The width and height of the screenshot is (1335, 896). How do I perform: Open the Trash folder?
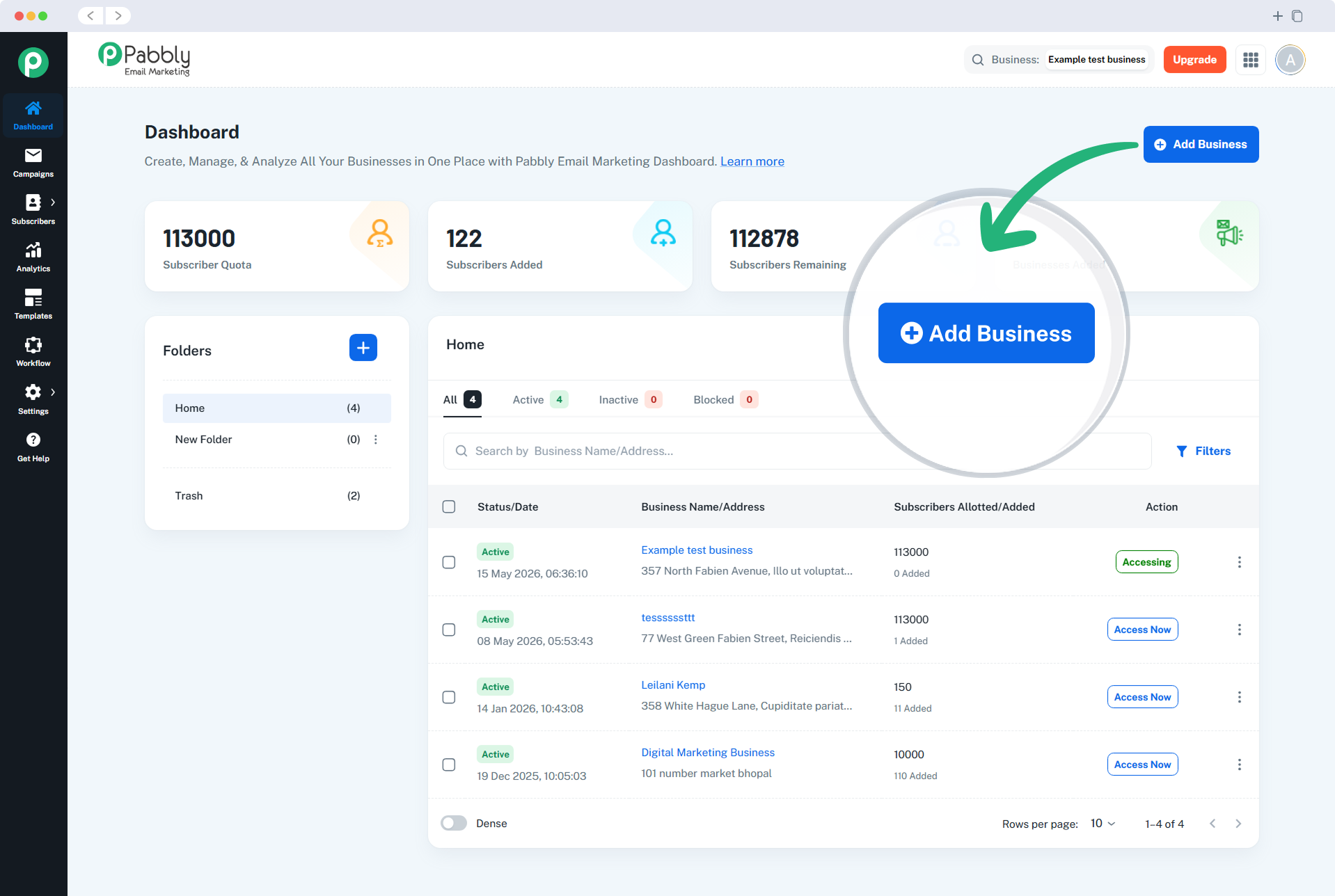point(277,496)
